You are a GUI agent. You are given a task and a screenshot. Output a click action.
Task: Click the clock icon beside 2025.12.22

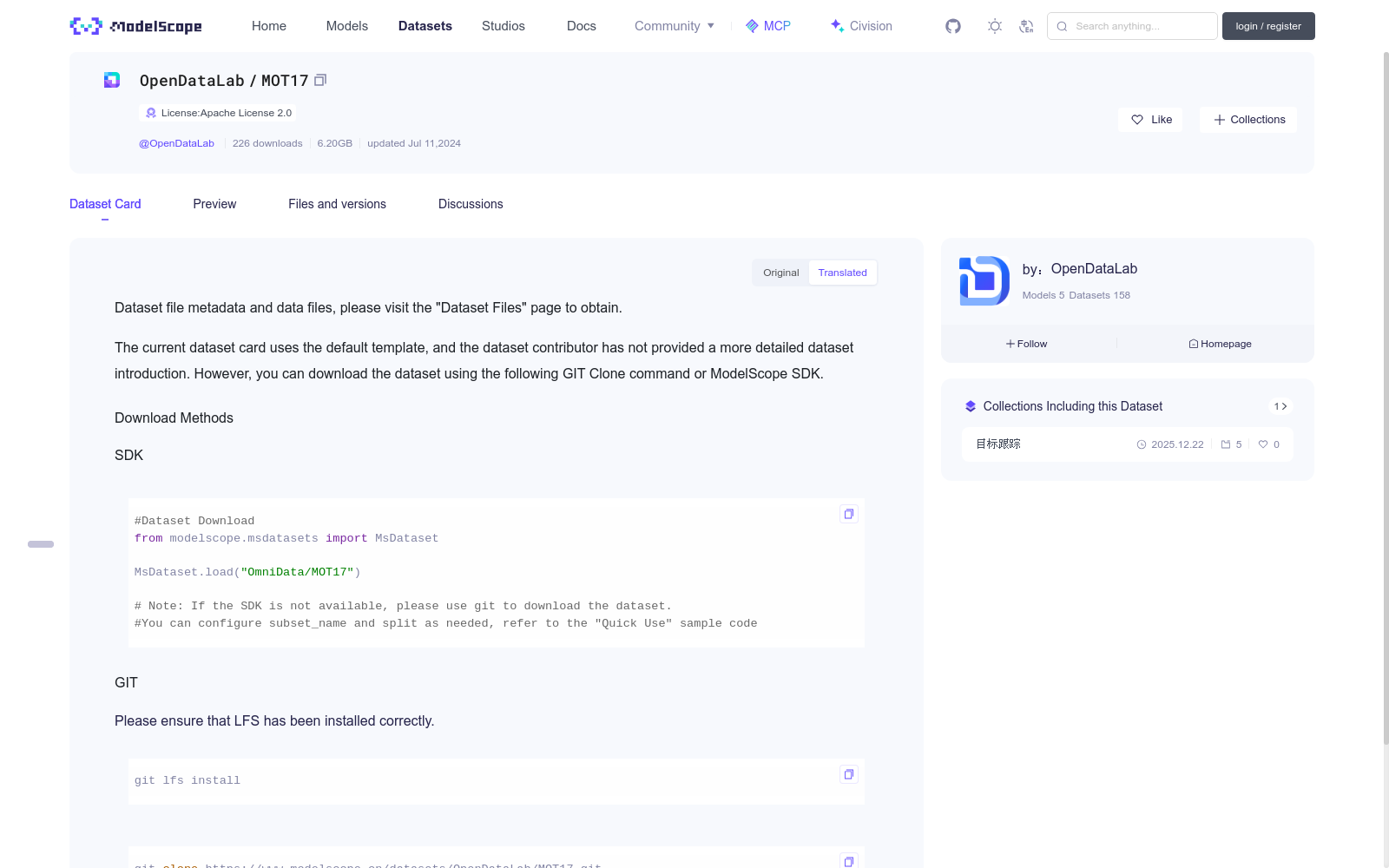(x=1142, y=444)
